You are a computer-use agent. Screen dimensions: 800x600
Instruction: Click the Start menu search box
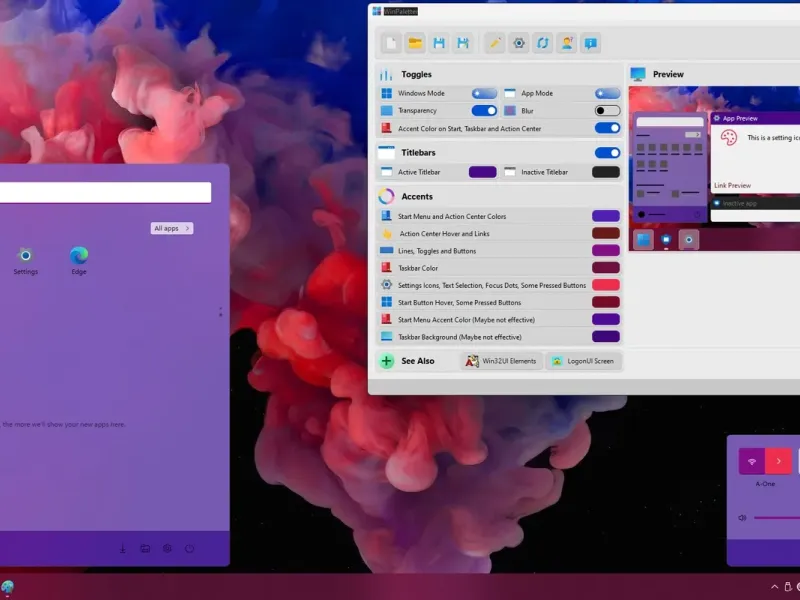[105, 192]
